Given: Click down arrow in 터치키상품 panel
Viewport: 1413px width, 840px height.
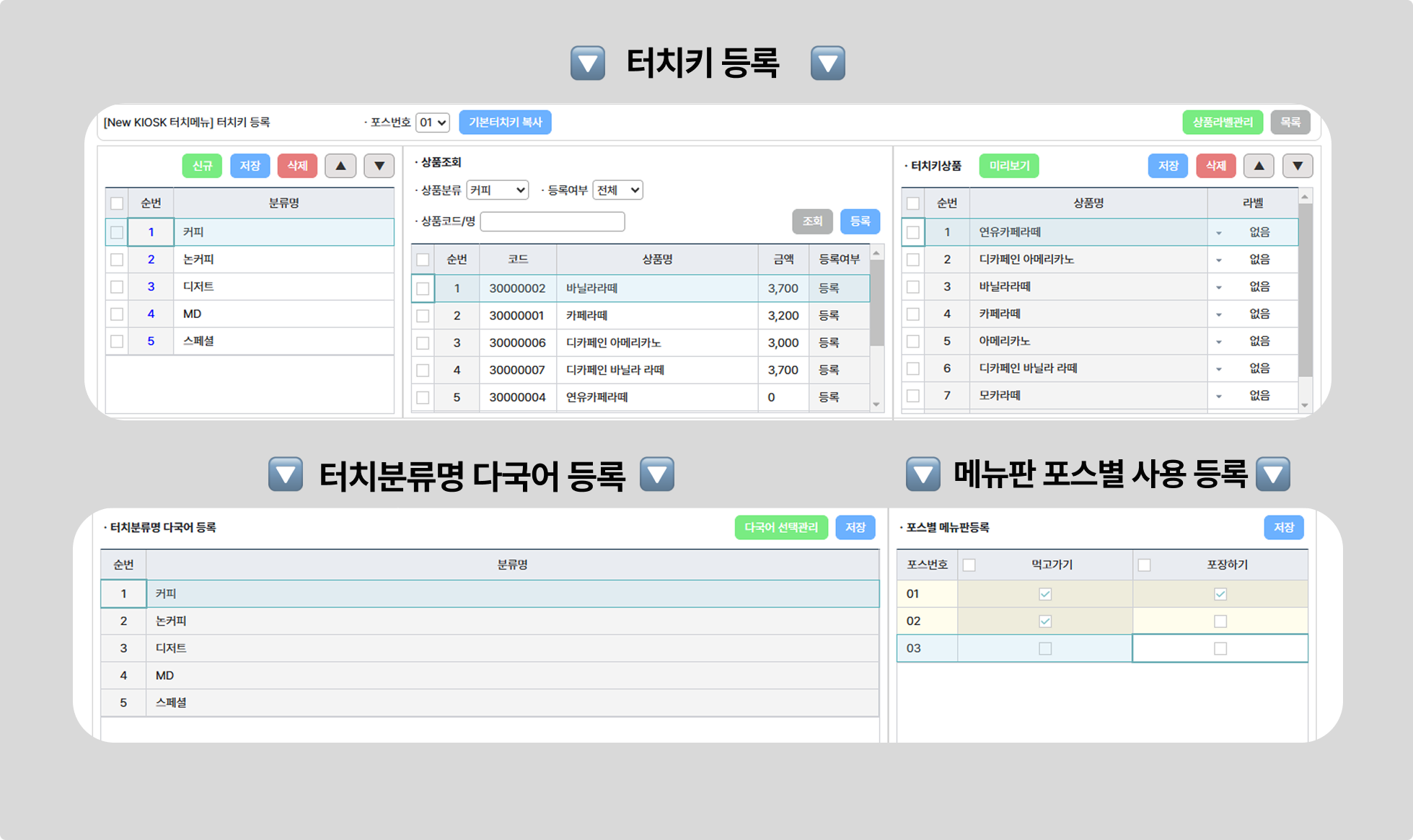Looking at the screenshot, I should tap(1297, 166).
